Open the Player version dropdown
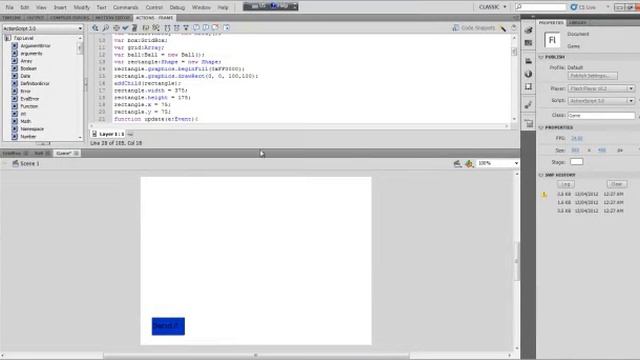The height and width of the screenshot is (360, 640). pyautogui.click(x=601, y=89)
